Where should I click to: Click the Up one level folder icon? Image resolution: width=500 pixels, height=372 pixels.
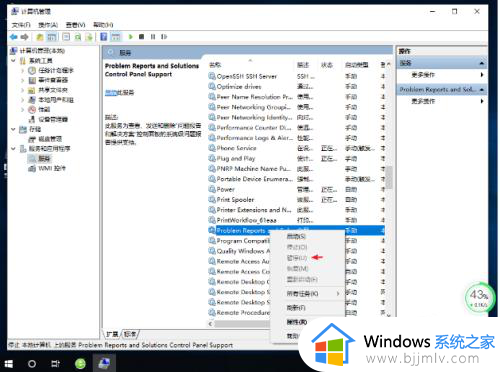[x=40, y=37]
